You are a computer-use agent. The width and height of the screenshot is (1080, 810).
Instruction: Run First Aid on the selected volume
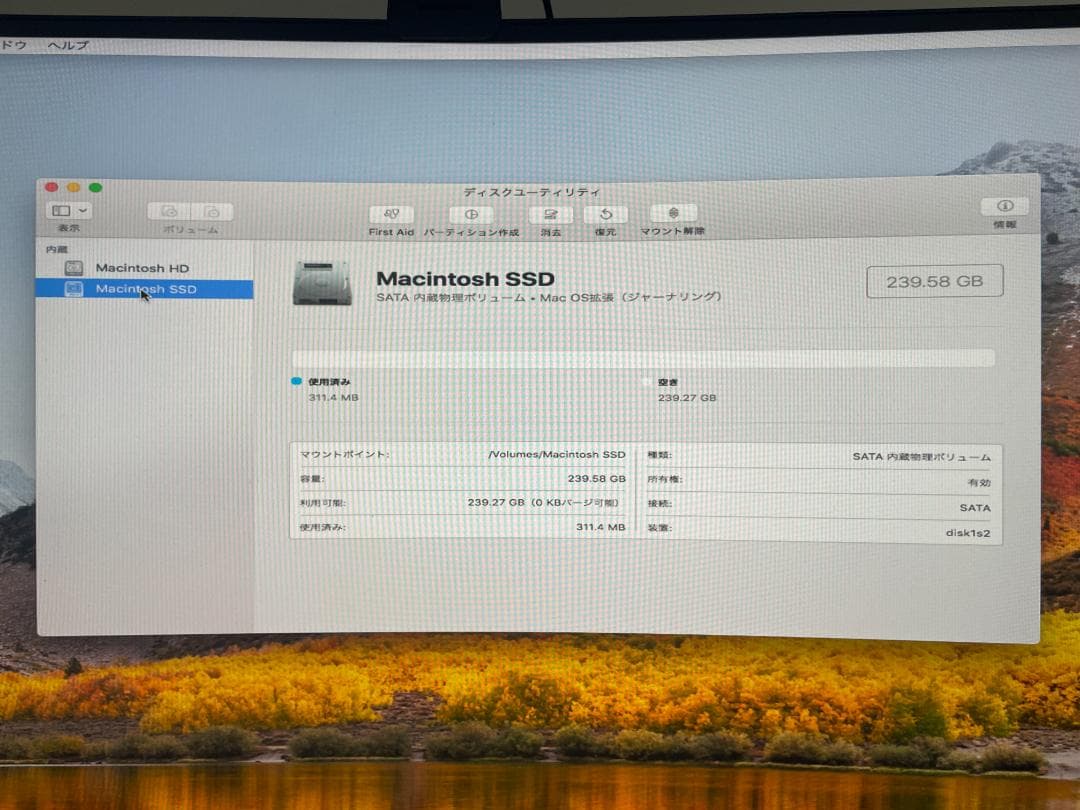click(391, 215)
